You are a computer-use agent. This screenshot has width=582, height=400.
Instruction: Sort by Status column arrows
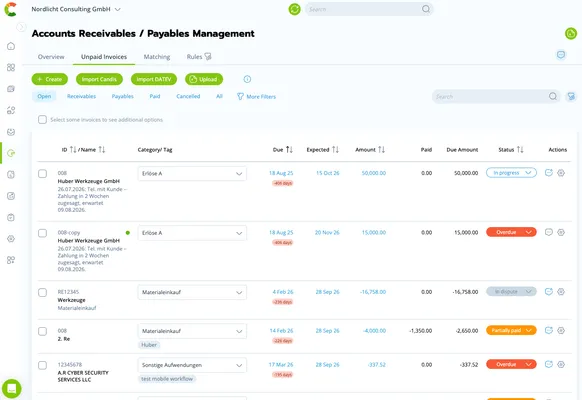[520, 150]
